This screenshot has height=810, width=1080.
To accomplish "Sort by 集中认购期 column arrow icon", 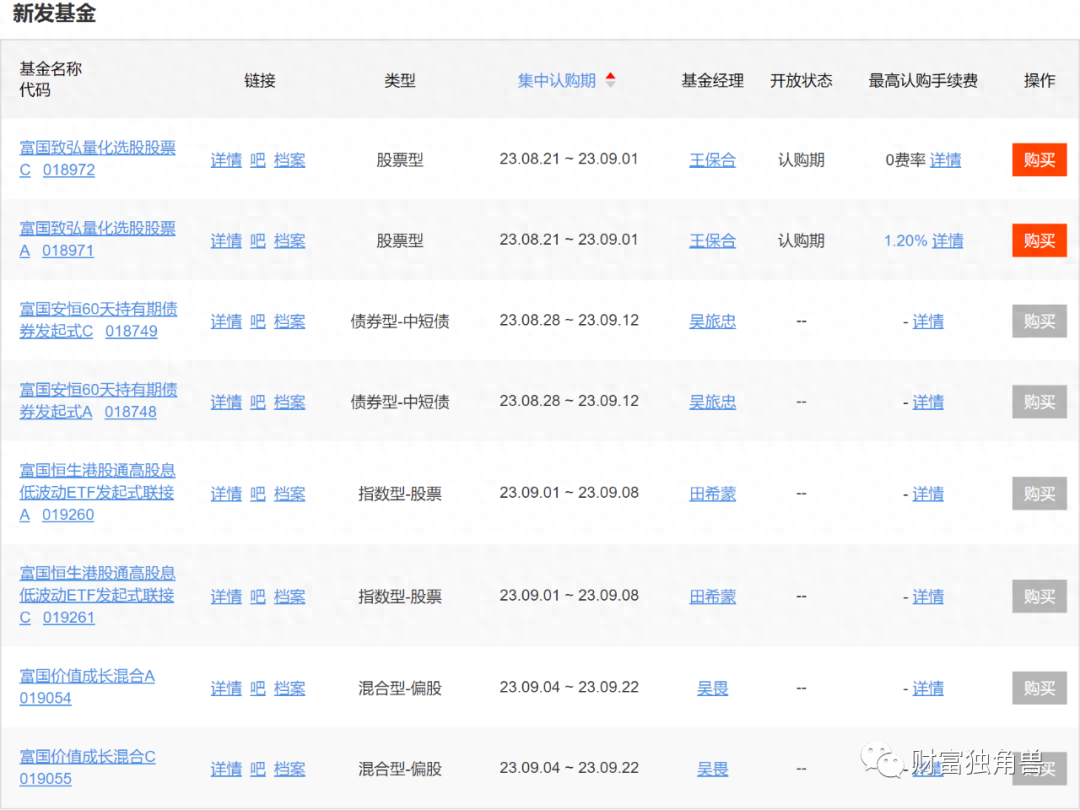I will pos(611,81).
